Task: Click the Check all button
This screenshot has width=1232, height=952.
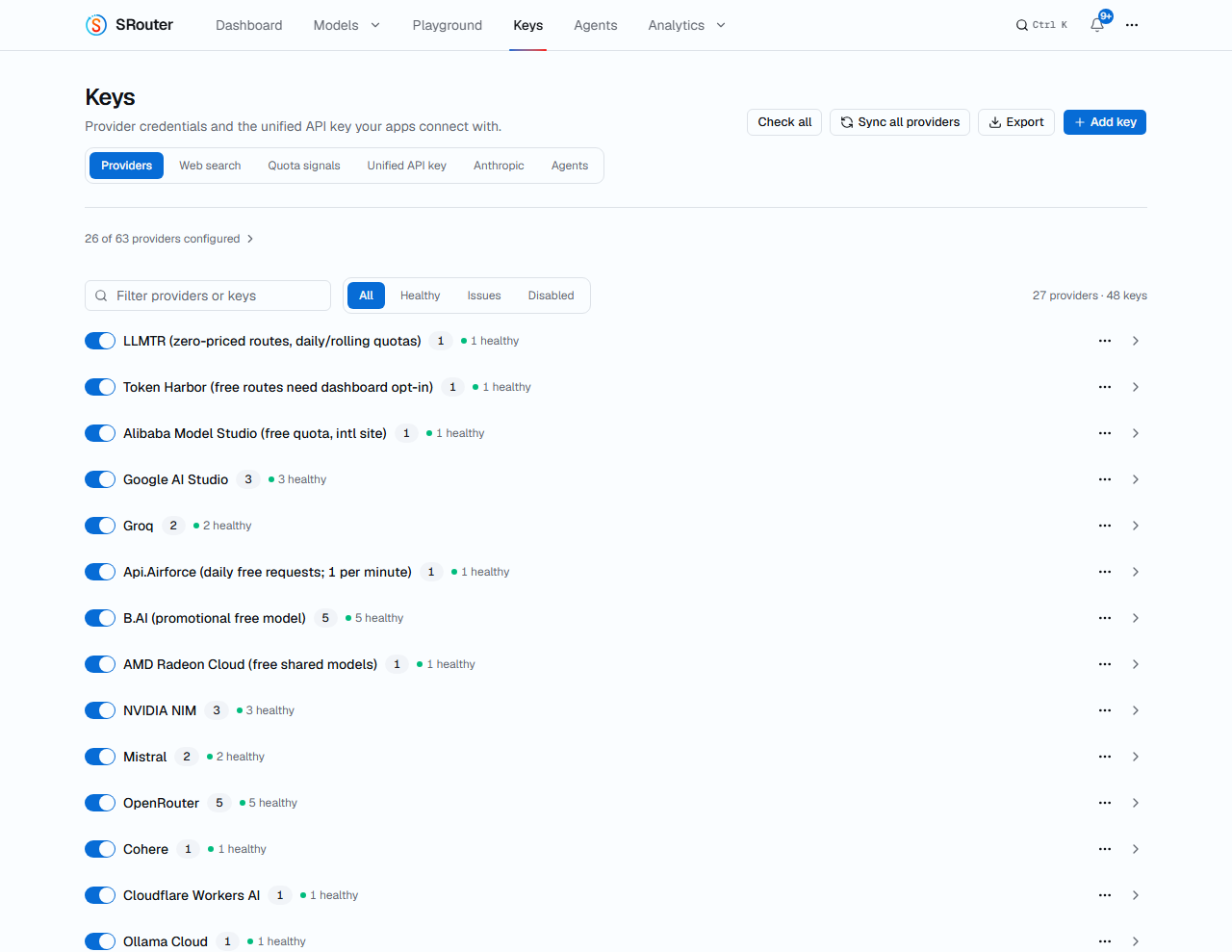Action: click(x=784, y=122)
